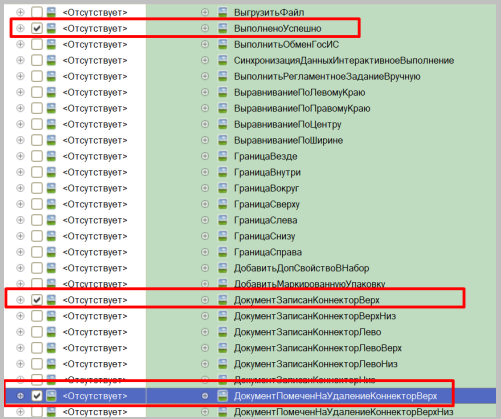Viewport: 501px width, 419px height.
Task: Click the icon beside ВыполнитьОбменГосИС
Action: 222,44
